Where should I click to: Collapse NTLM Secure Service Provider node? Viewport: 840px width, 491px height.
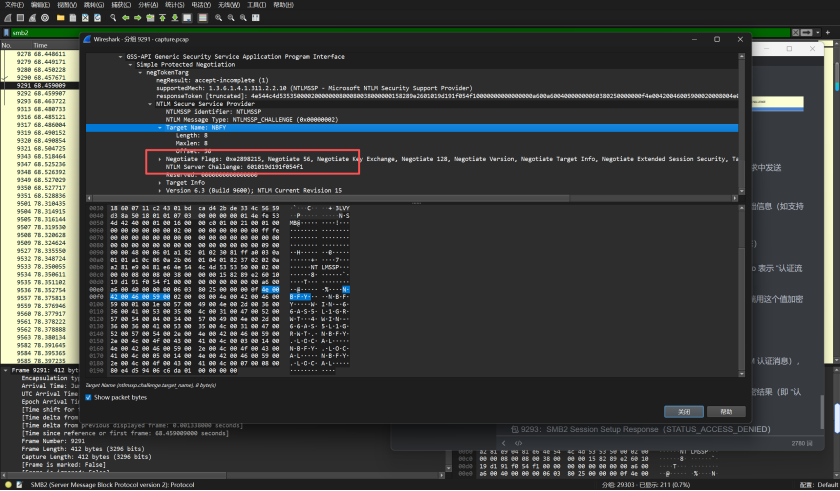pos(148,103)
